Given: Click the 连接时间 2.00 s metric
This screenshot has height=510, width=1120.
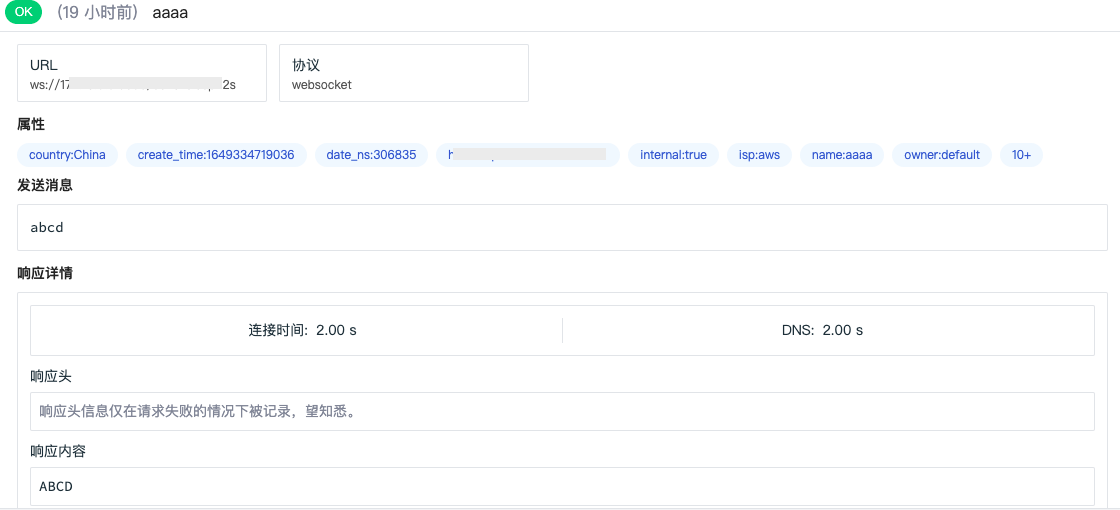Looking at the screenshot, I should point(302,330).
